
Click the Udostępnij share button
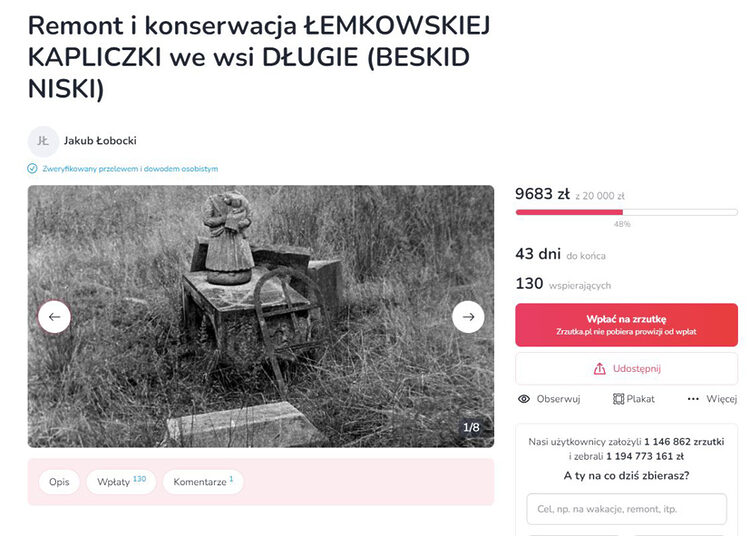[627, 369]
